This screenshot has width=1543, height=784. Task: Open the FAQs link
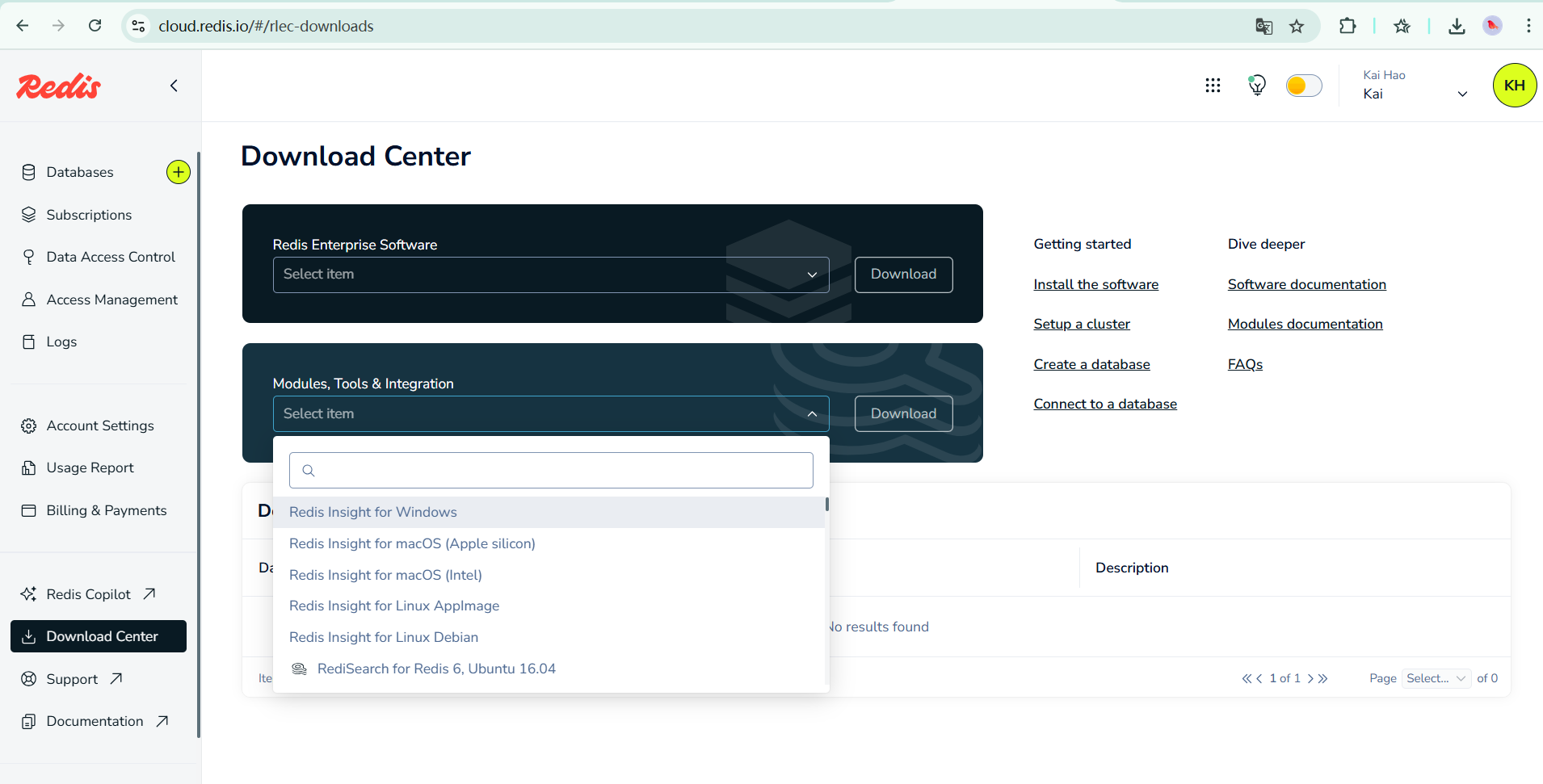[1245, 364]
